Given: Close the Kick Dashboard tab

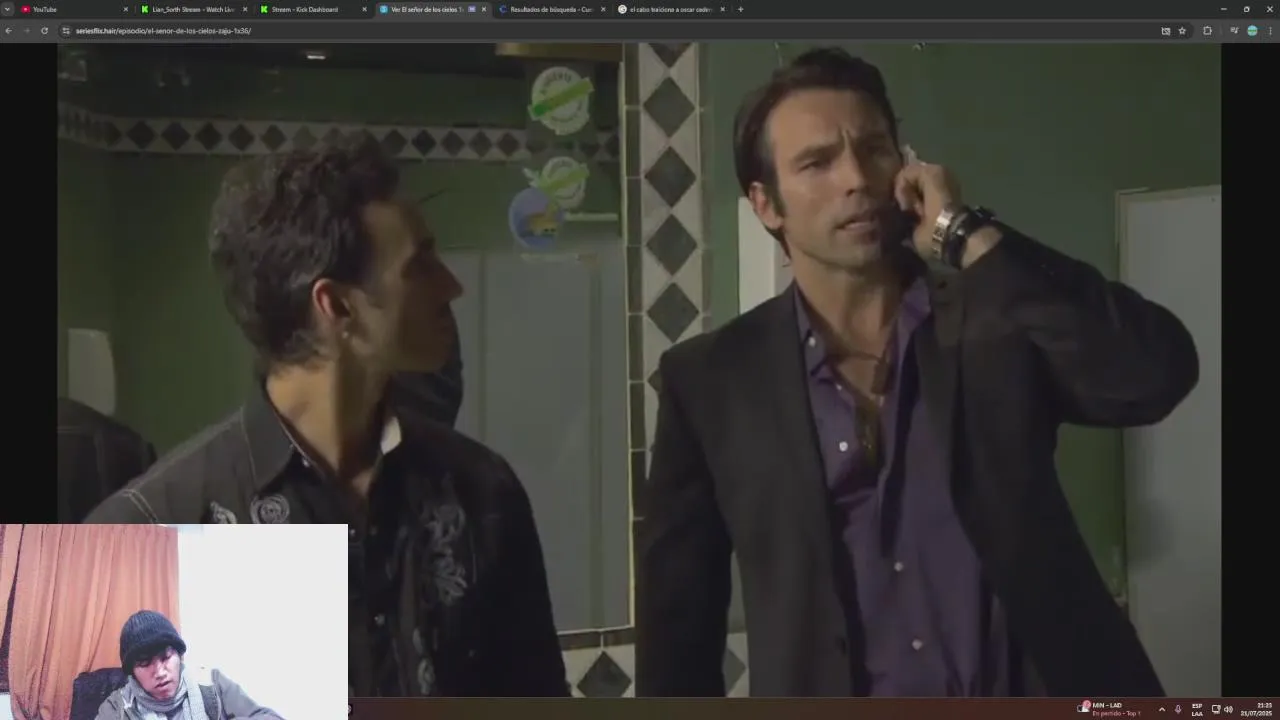Looking at the screenshot, I should coord(364,9).
